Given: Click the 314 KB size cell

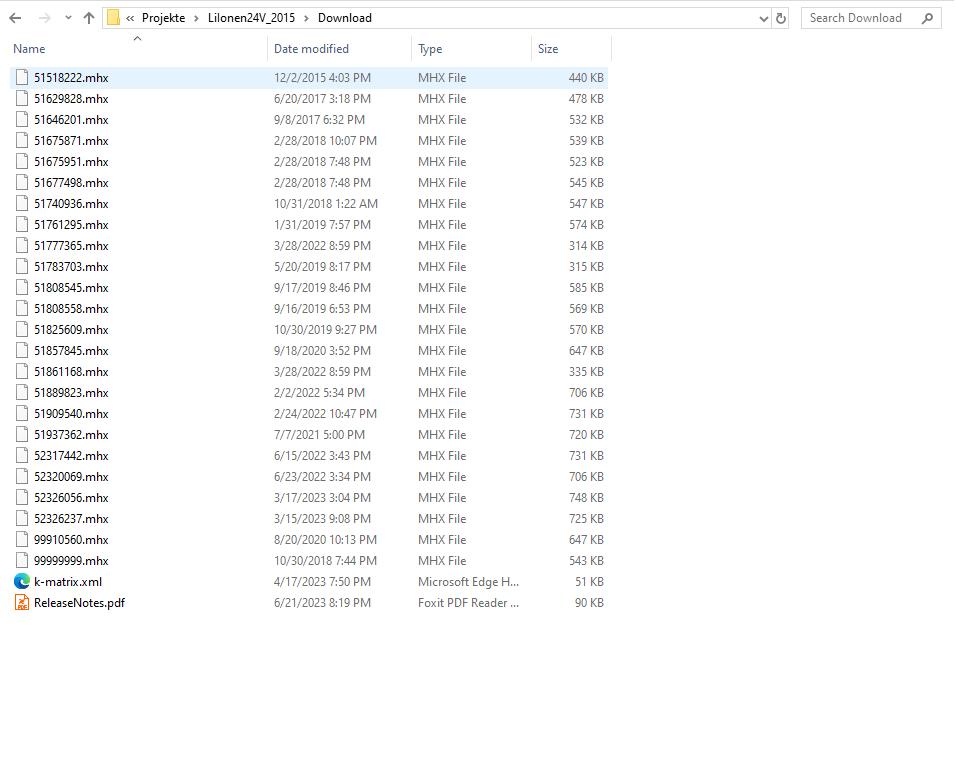Looking at the screenshot, I should click(586, 246).
